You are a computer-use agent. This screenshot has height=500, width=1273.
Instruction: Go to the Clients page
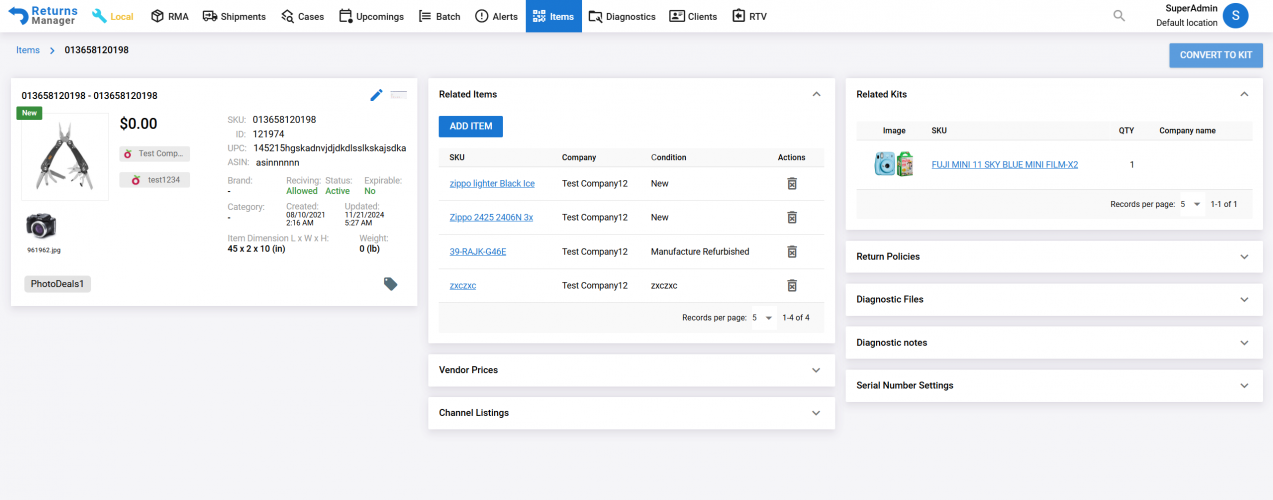(693, 16)
